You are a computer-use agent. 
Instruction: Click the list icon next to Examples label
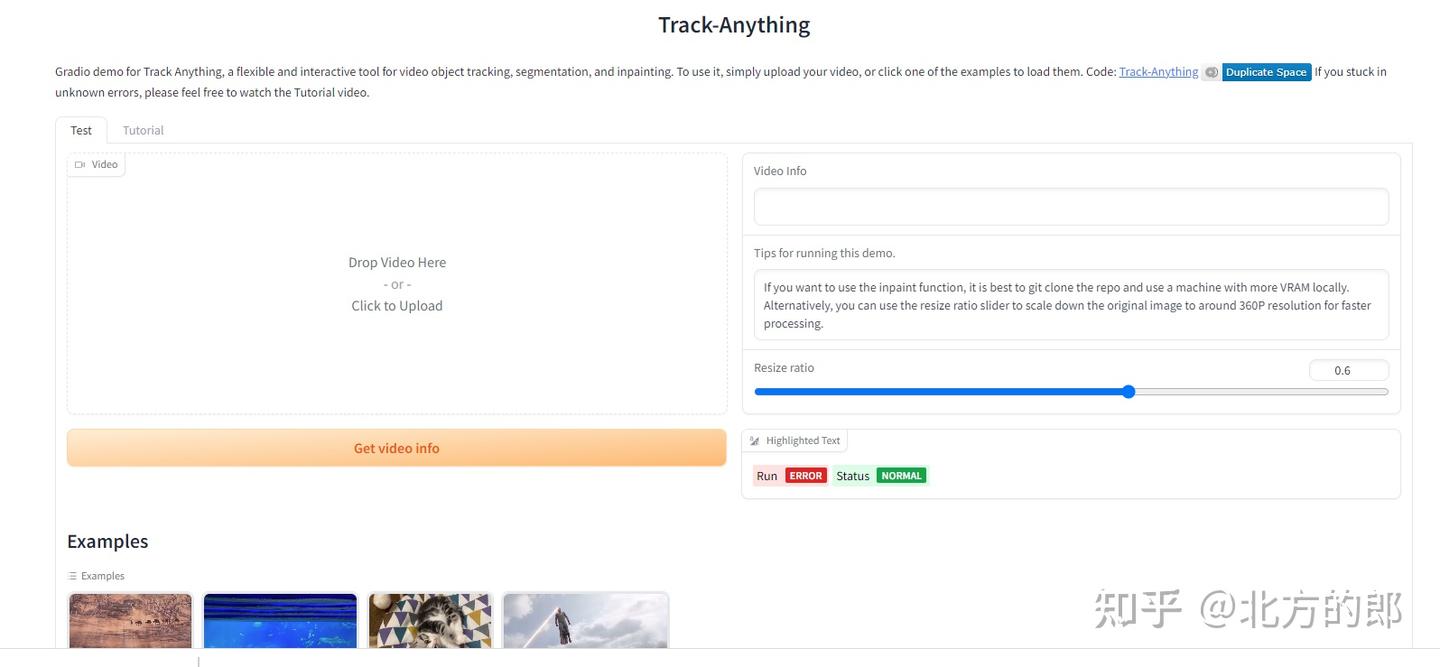coord(72,575)
